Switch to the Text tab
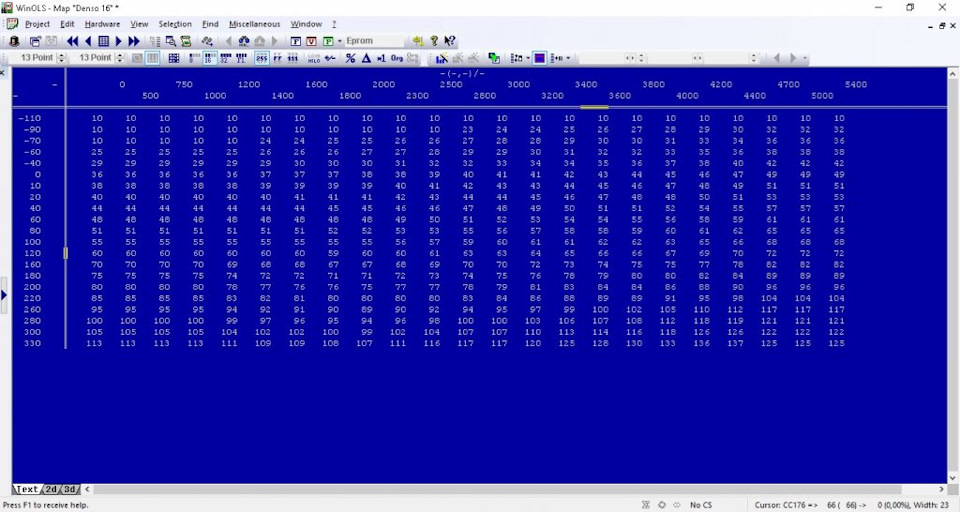Screen dimensions: 960x512 [27, 489]
